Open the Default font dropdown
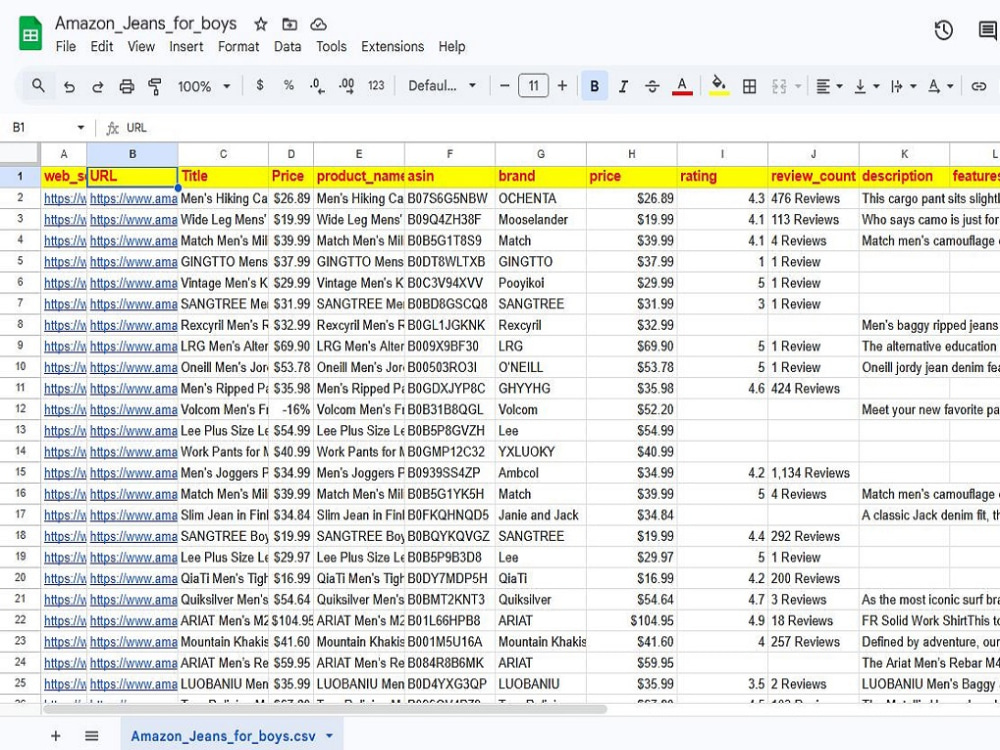 click(442, 85)
